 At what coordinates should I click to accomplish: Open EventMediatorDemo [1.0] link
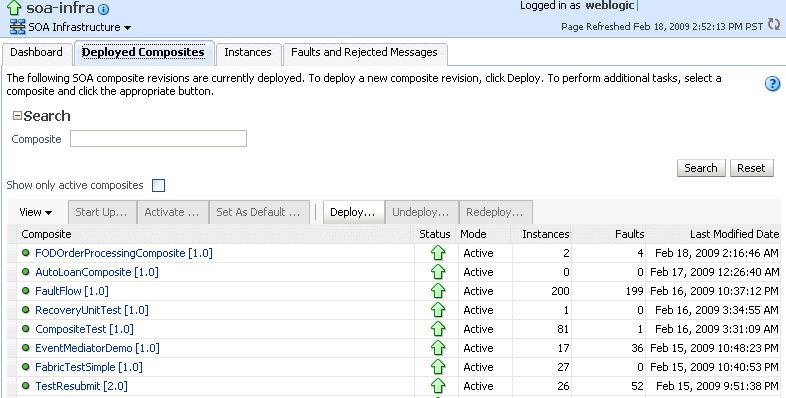tap(97, 348)
